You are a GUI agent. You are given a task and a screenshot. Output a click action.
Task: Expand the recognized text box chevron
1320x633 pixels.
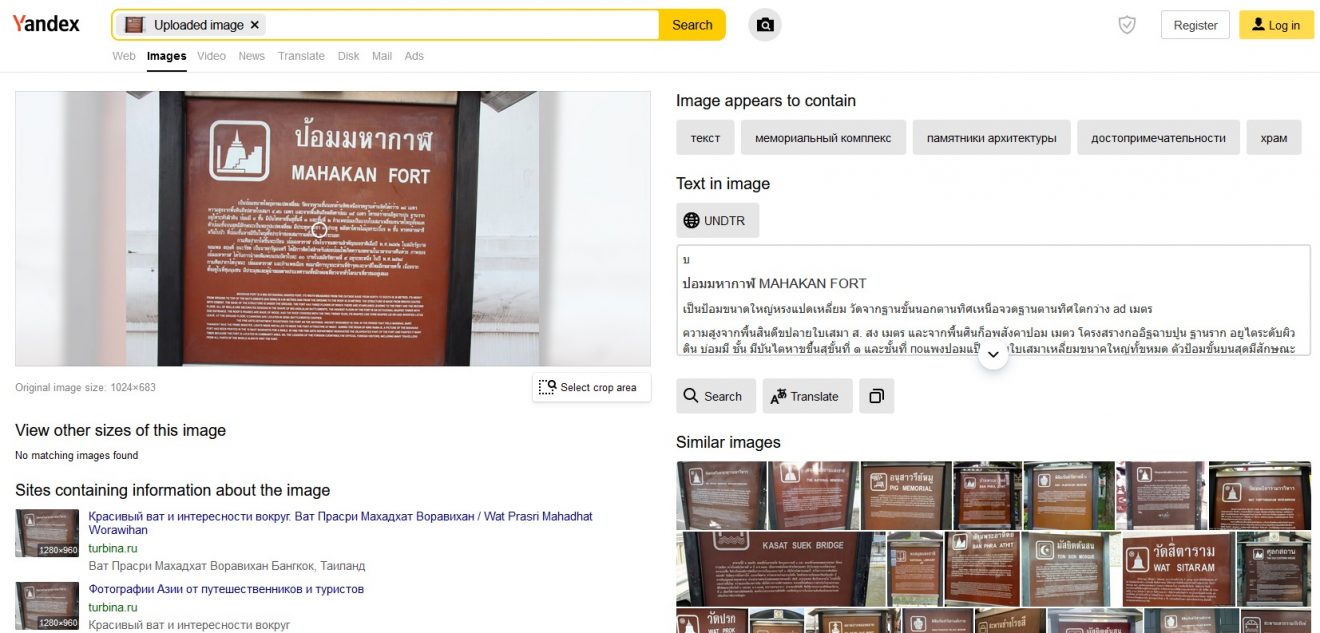[x=993, y=355]
